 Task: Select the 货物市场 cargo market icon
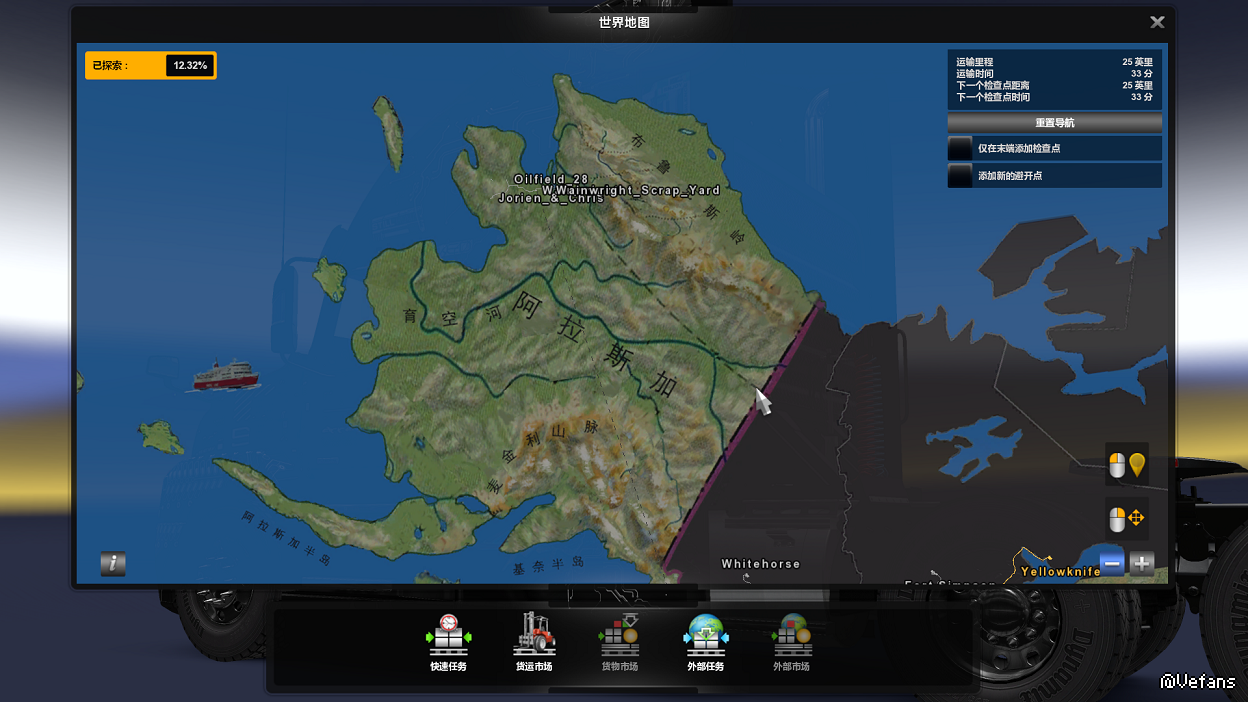pyautogui.click(x=619, y=641)
